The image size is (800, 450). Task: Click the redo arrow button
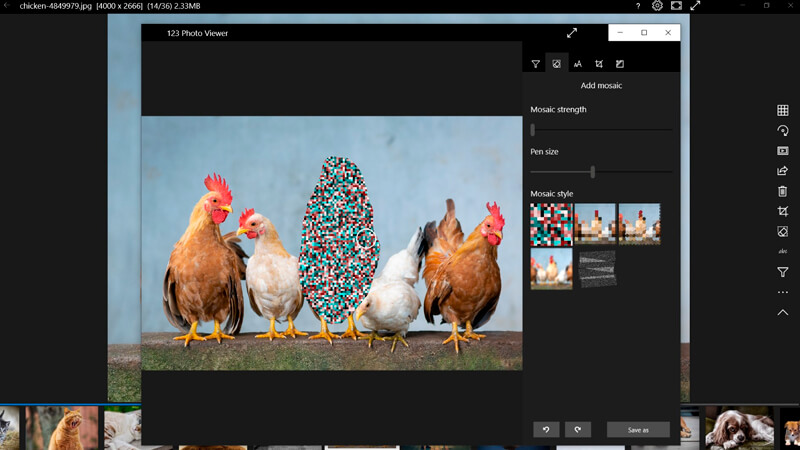[578, 430]
